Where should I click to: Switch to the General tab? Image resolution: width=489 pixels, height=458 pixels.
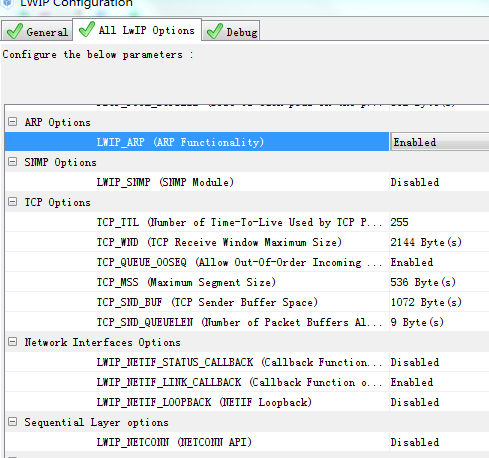[37, 31]
